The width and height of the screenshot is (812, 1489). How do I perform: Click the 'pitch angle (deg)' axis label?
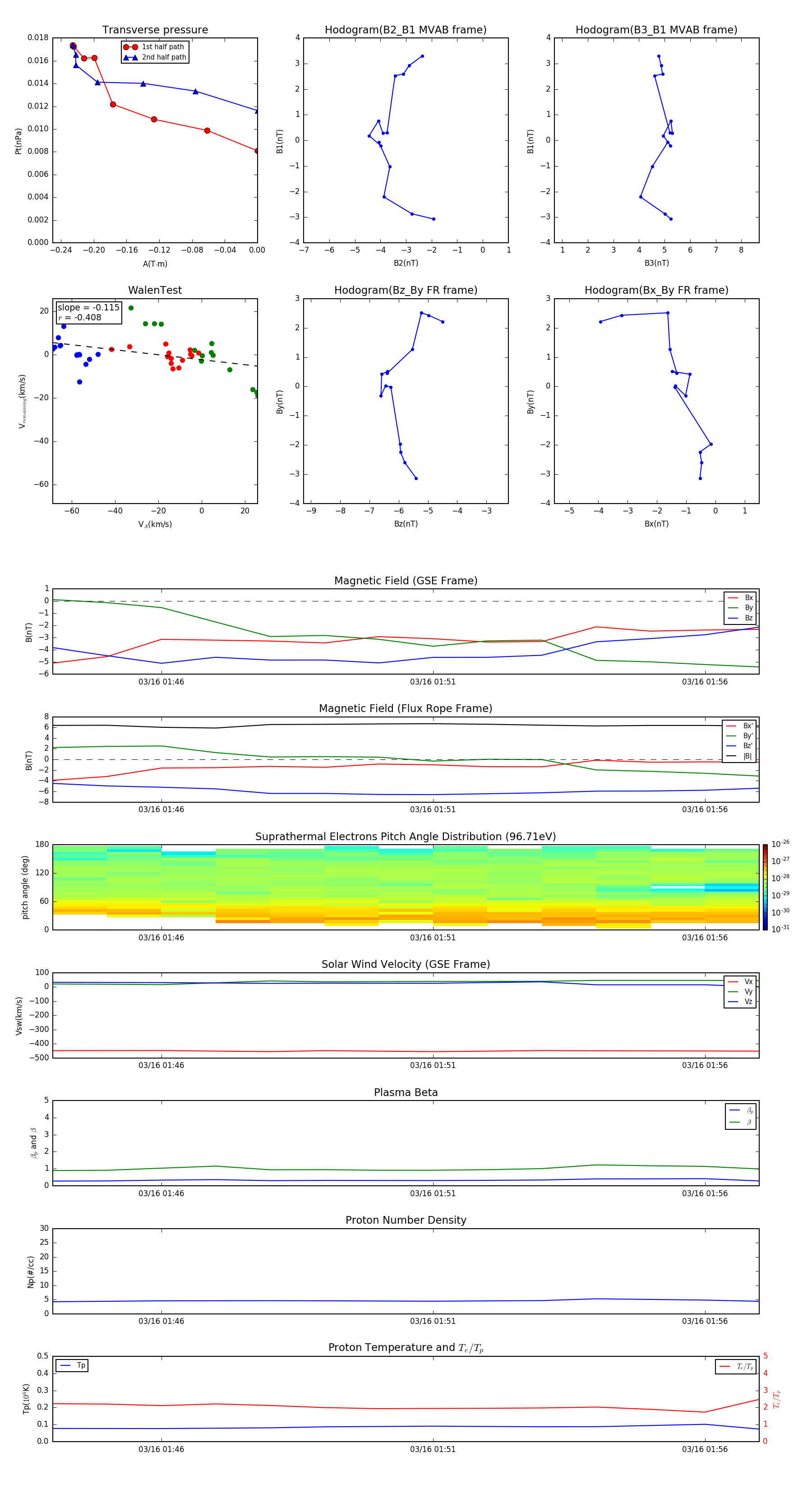pos(25,887)
